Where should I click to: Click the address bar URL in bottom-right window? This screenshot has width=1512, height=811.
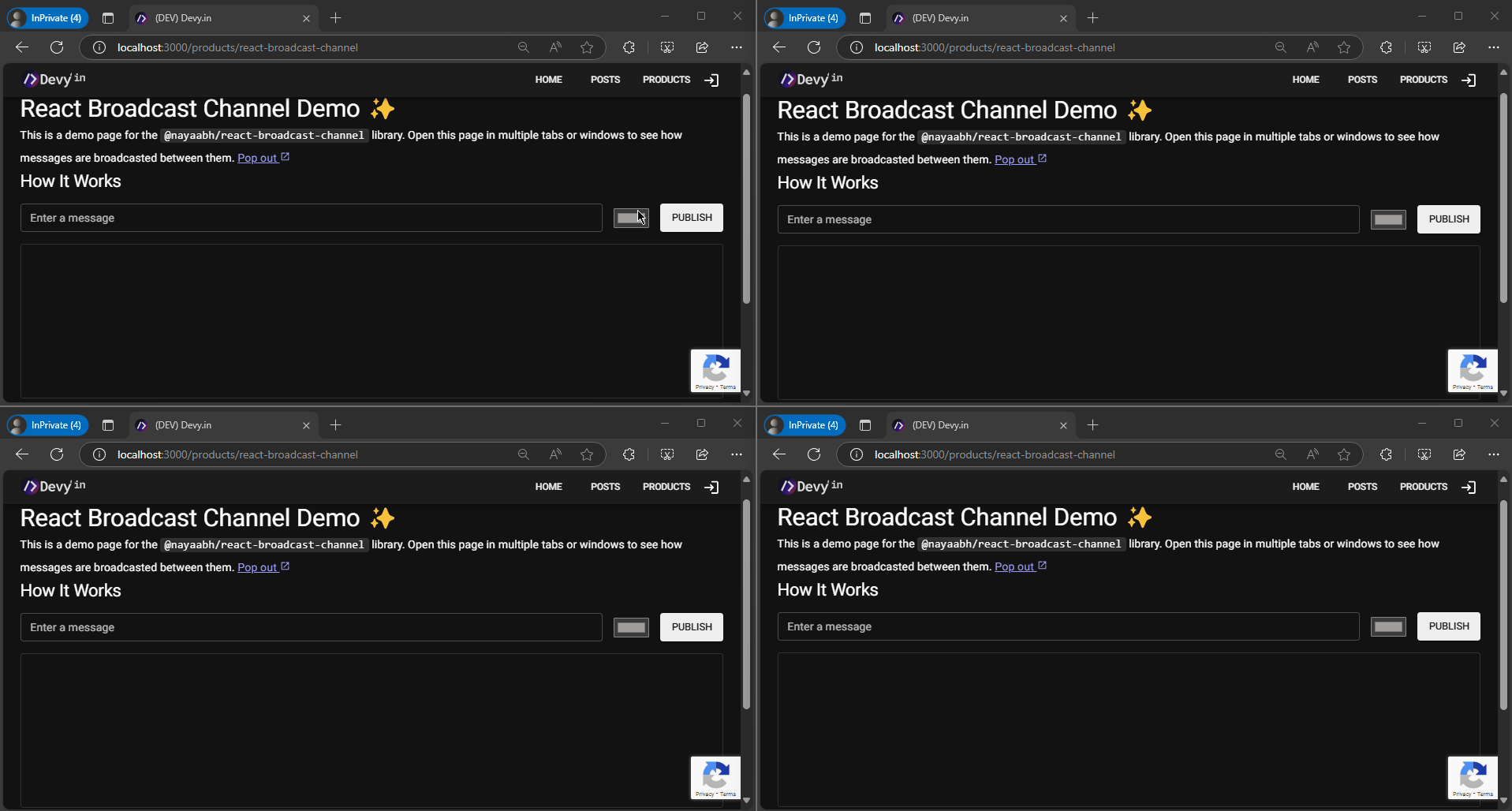995,454
